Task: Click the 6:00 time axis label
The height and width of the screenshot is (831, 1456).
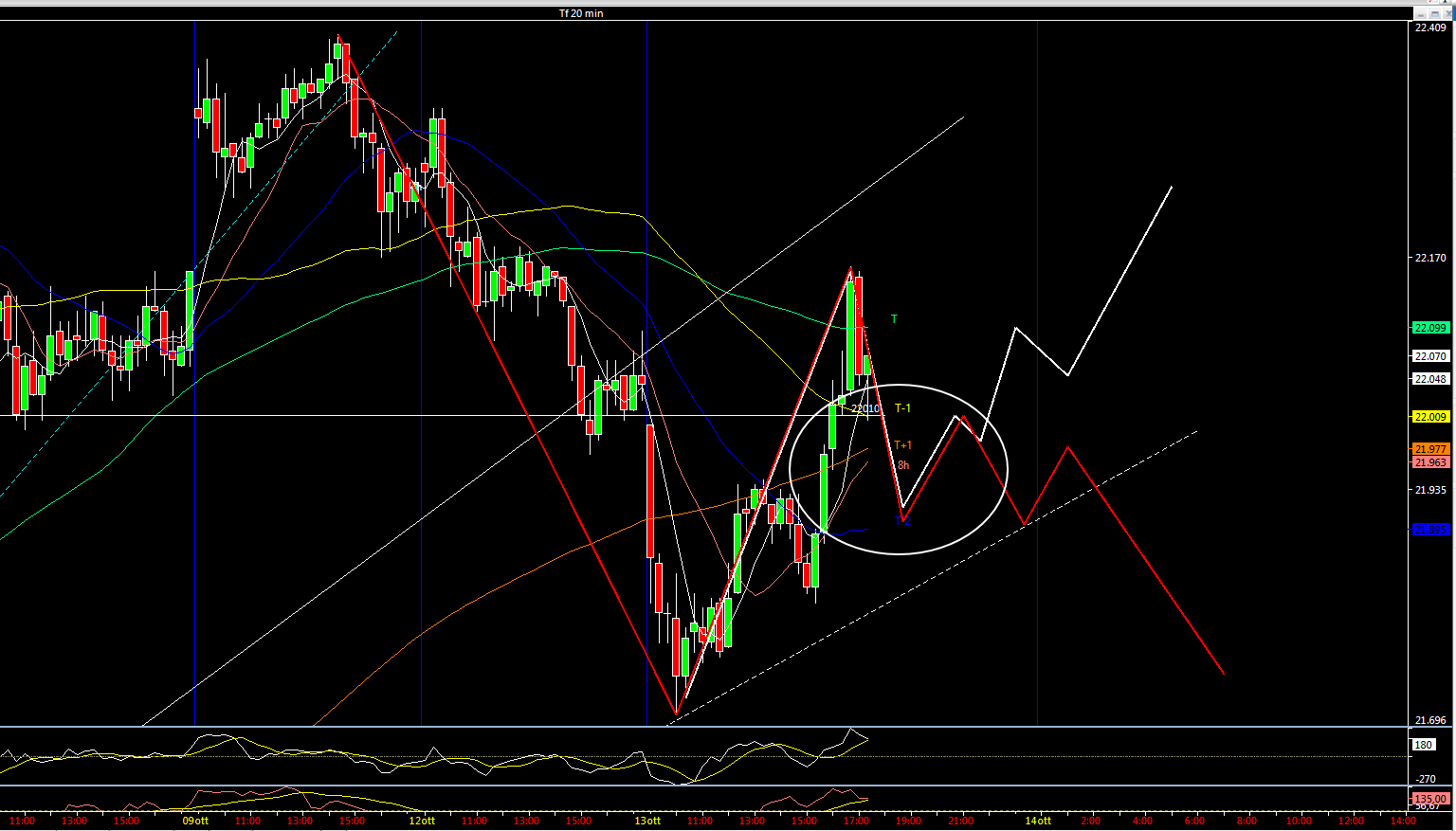Action: point(1194,821)
